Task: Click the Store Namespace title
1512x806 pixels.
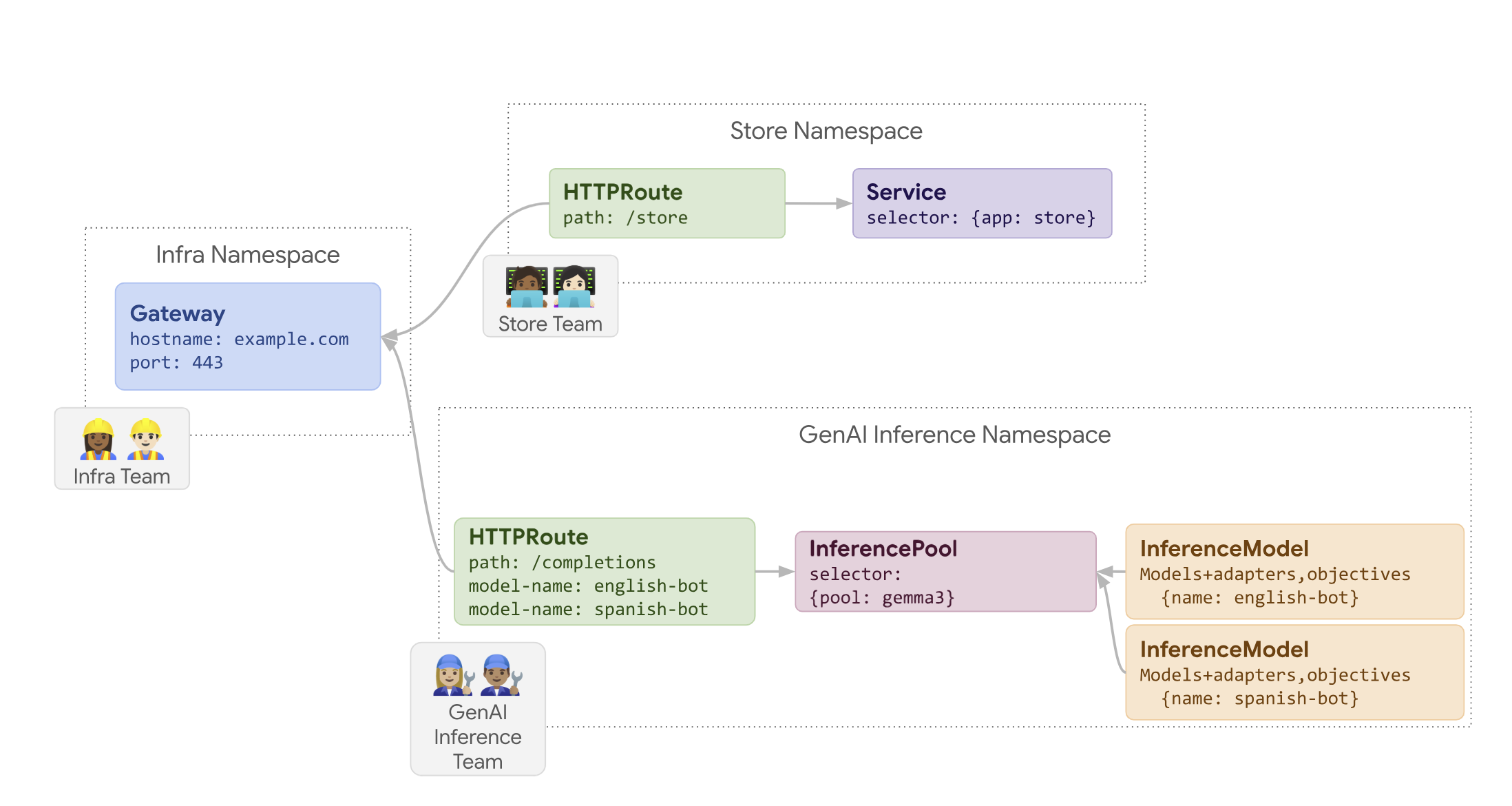Action: pos(826,131)
